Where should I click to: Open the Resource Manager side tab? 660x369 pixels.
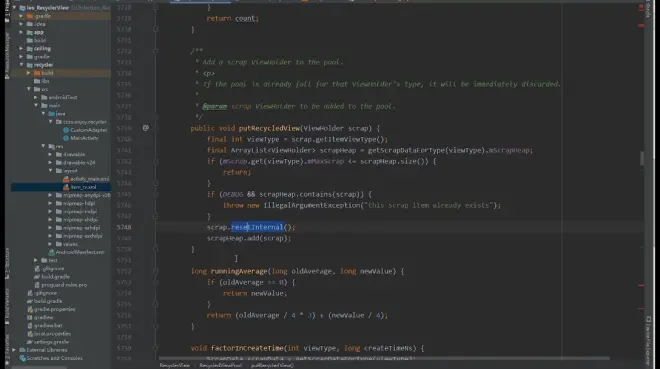coord(7,56)
